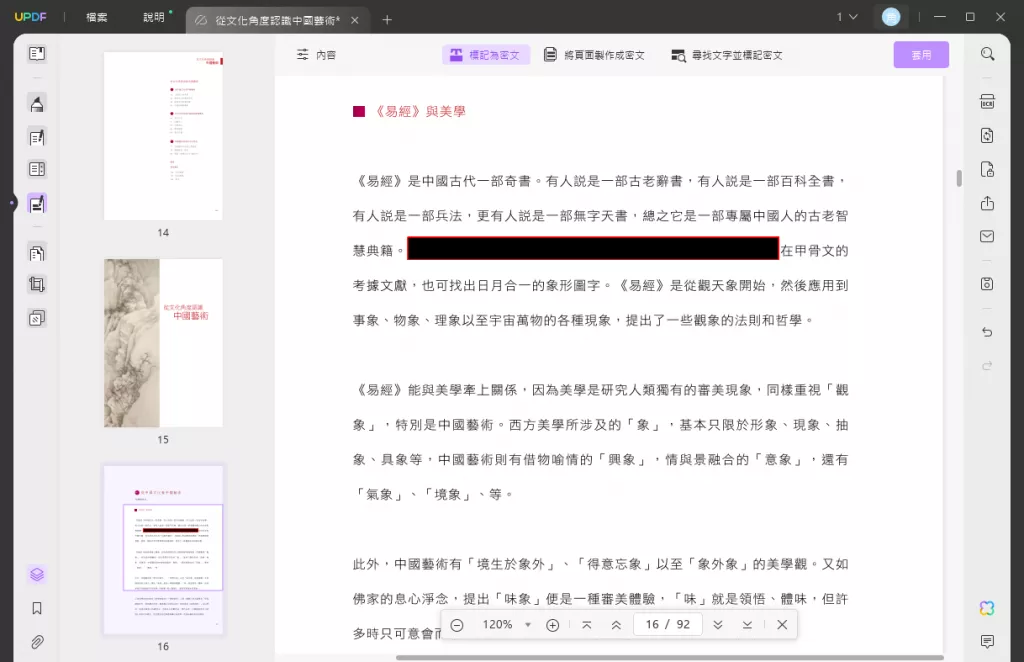Image resolution: width=1024 pixels, height=662 pixels.
Task: Click the horizontal document scrollbar
Action: pyautogui.click(x=669, y=657)
